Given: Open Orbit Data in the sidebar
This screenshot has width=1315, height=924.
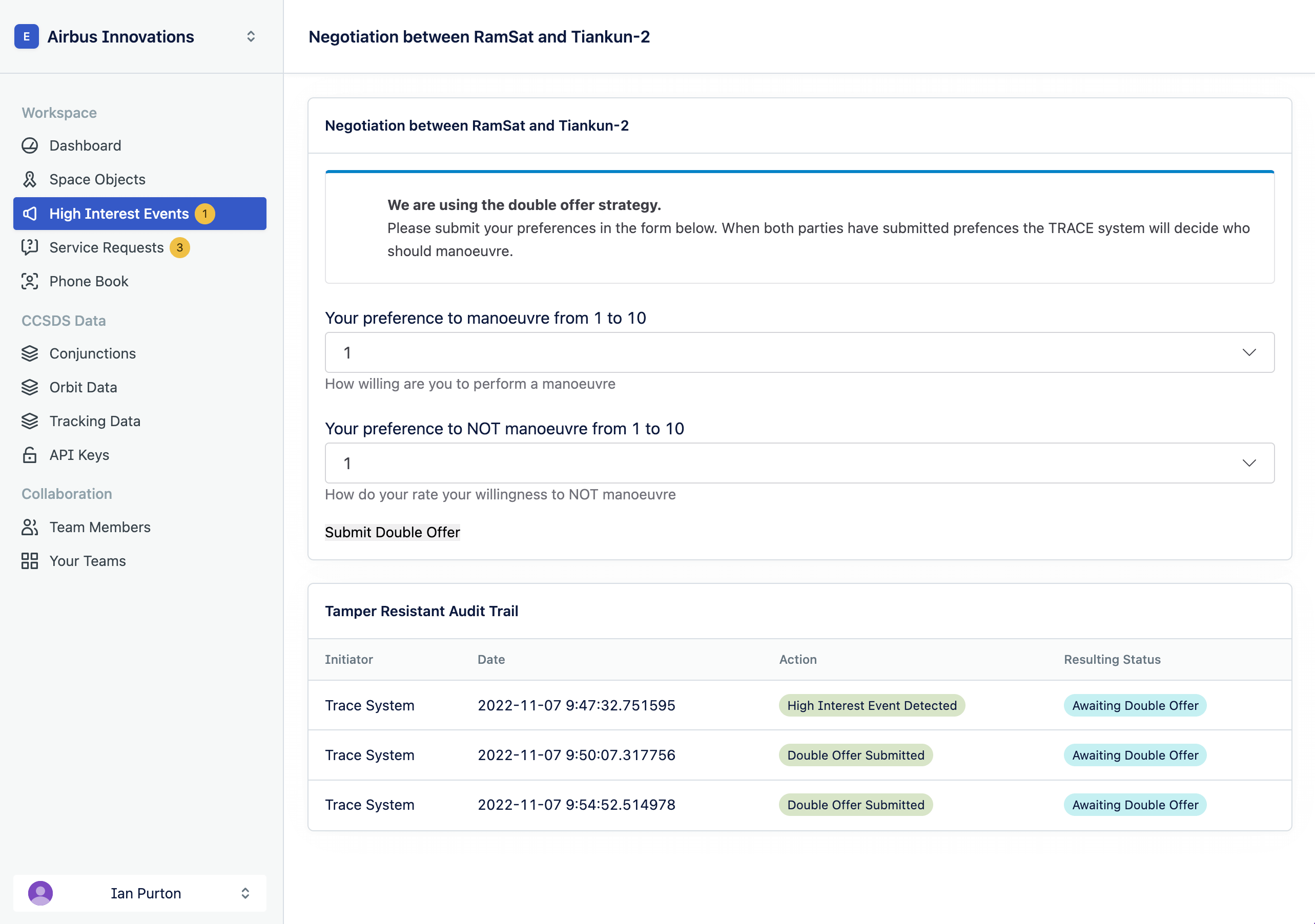Looking at the screenshot, I should point(83,388).
